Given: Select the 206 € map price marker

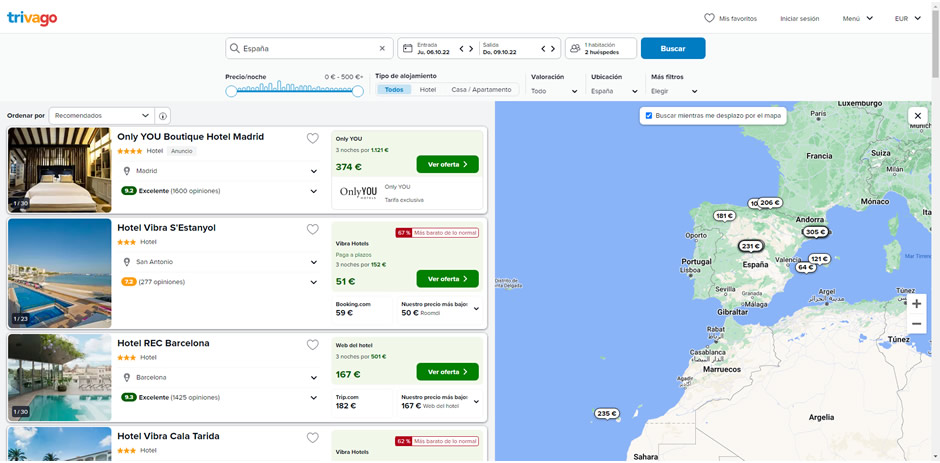Looking at the screenshot, I should point(770,203).
